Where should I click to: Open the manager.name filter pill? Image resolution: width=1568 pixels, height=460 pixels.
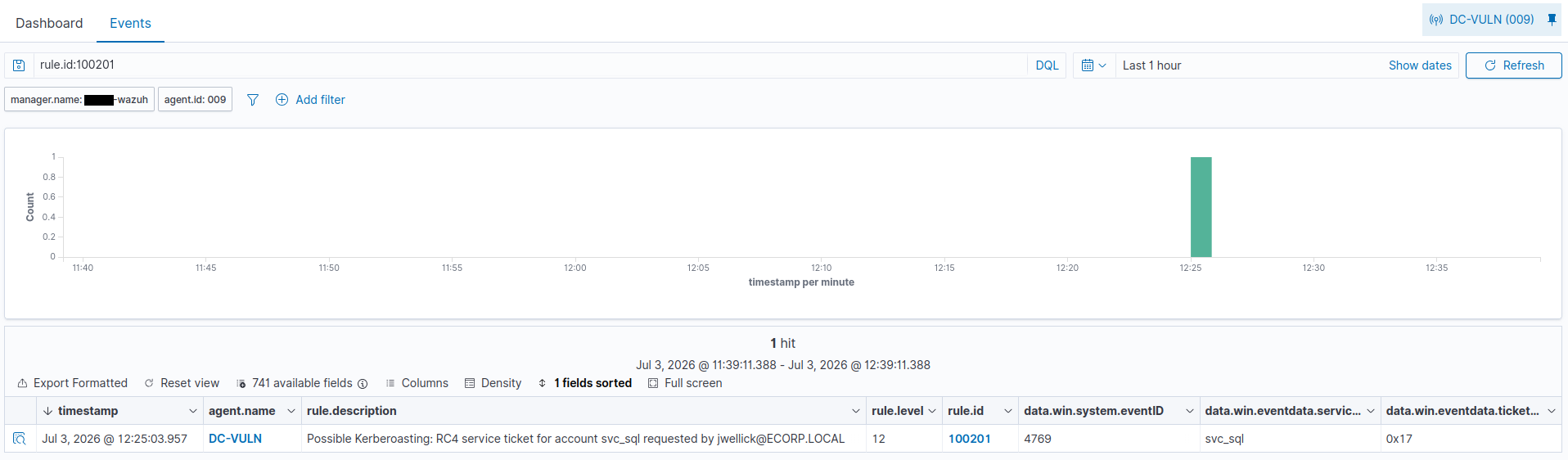(x=79, y=100)
